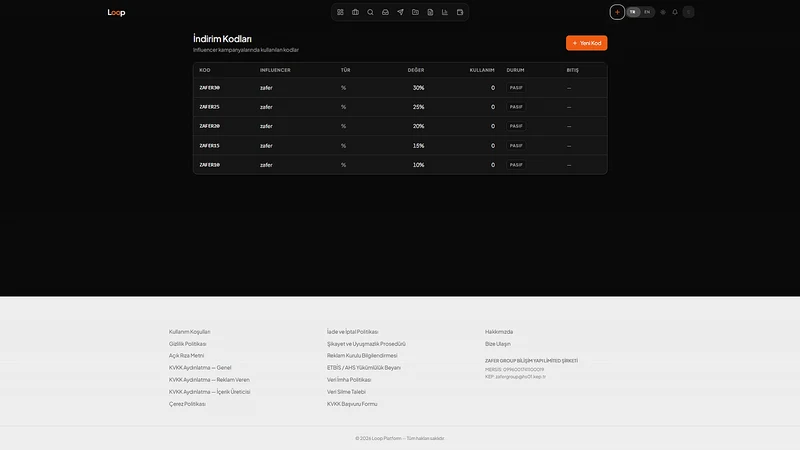Screen dimensions: 800x450
Task: Click the 30% value cell
Action: tap(418, 88)
